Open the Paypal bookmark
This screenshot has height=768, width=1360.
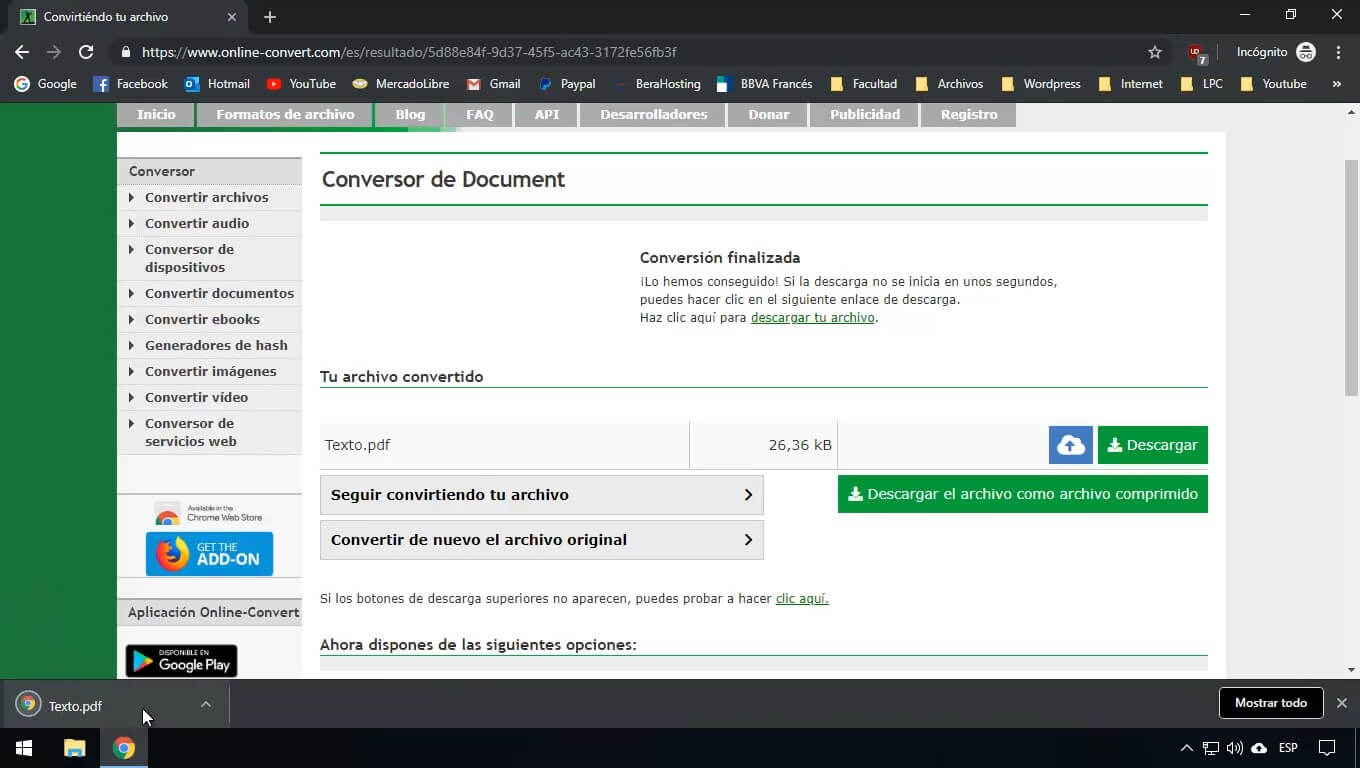pyautogui.click(x=567, y=84)
